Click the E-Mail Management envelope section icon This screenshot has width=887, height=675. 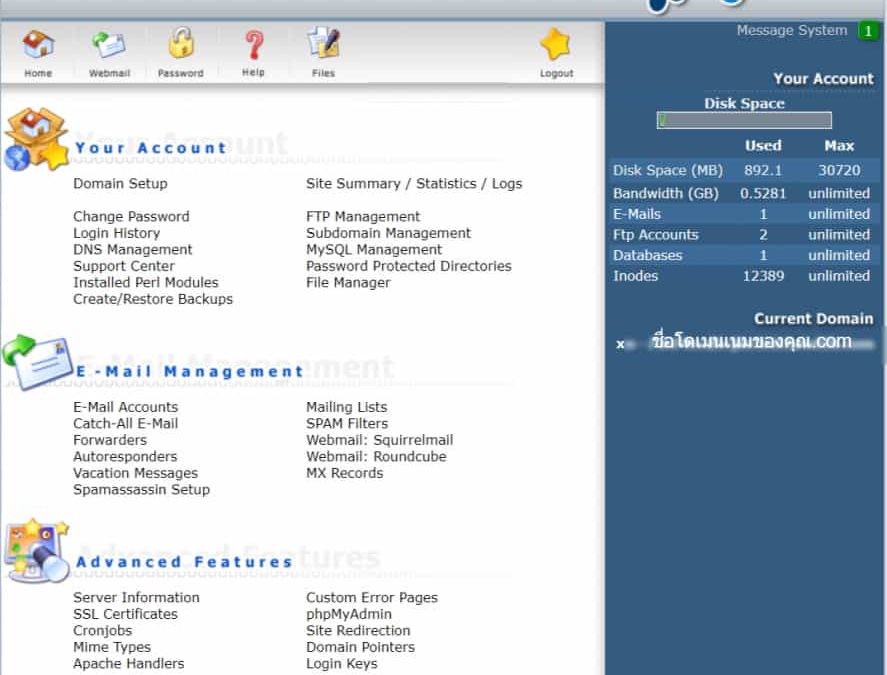click(x=37, y=362)
